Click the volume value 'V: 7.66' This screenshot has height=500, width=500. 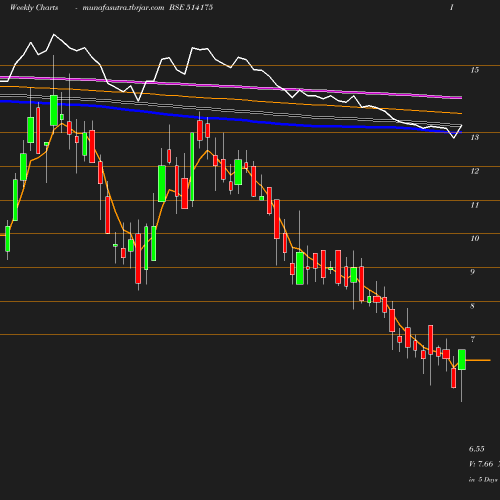[x=481, y=464]
